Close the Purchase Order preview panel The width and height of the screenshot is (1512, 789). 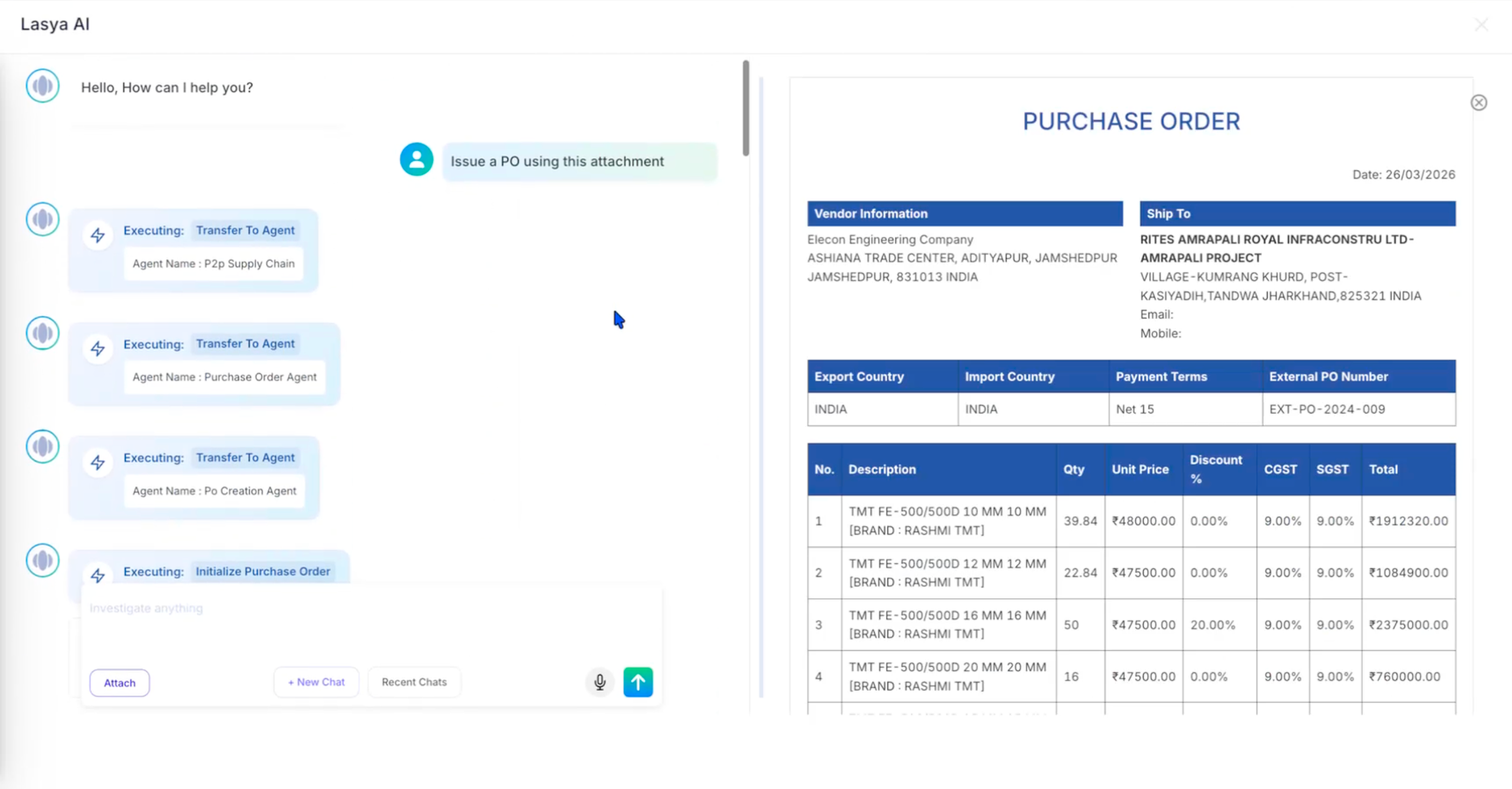(x=1479, y=102)
